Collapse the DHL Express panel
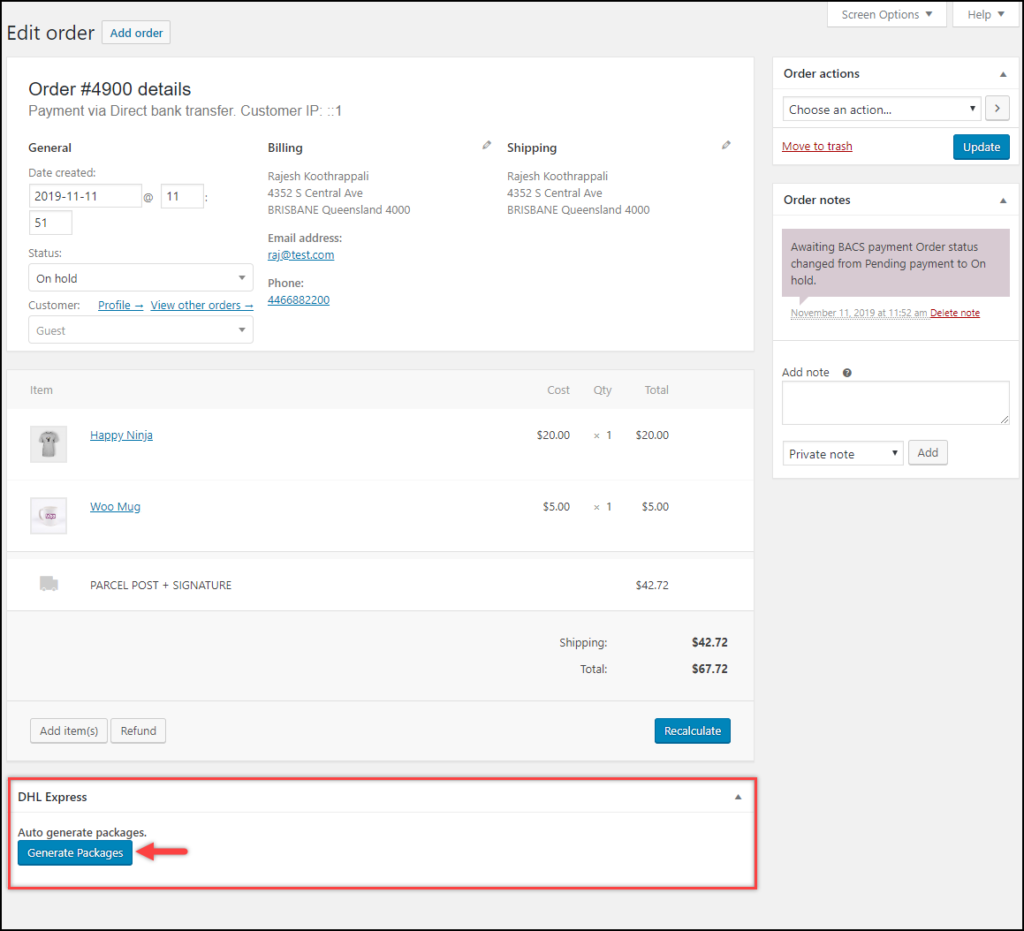This screenshot has height=931, width=1024. click(x=738, y=796)
